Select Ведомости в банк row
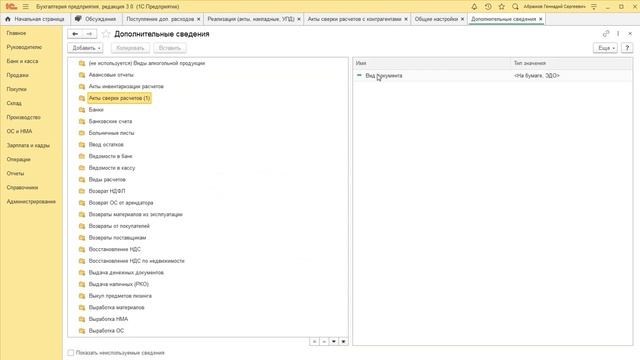 click(111, 156)
